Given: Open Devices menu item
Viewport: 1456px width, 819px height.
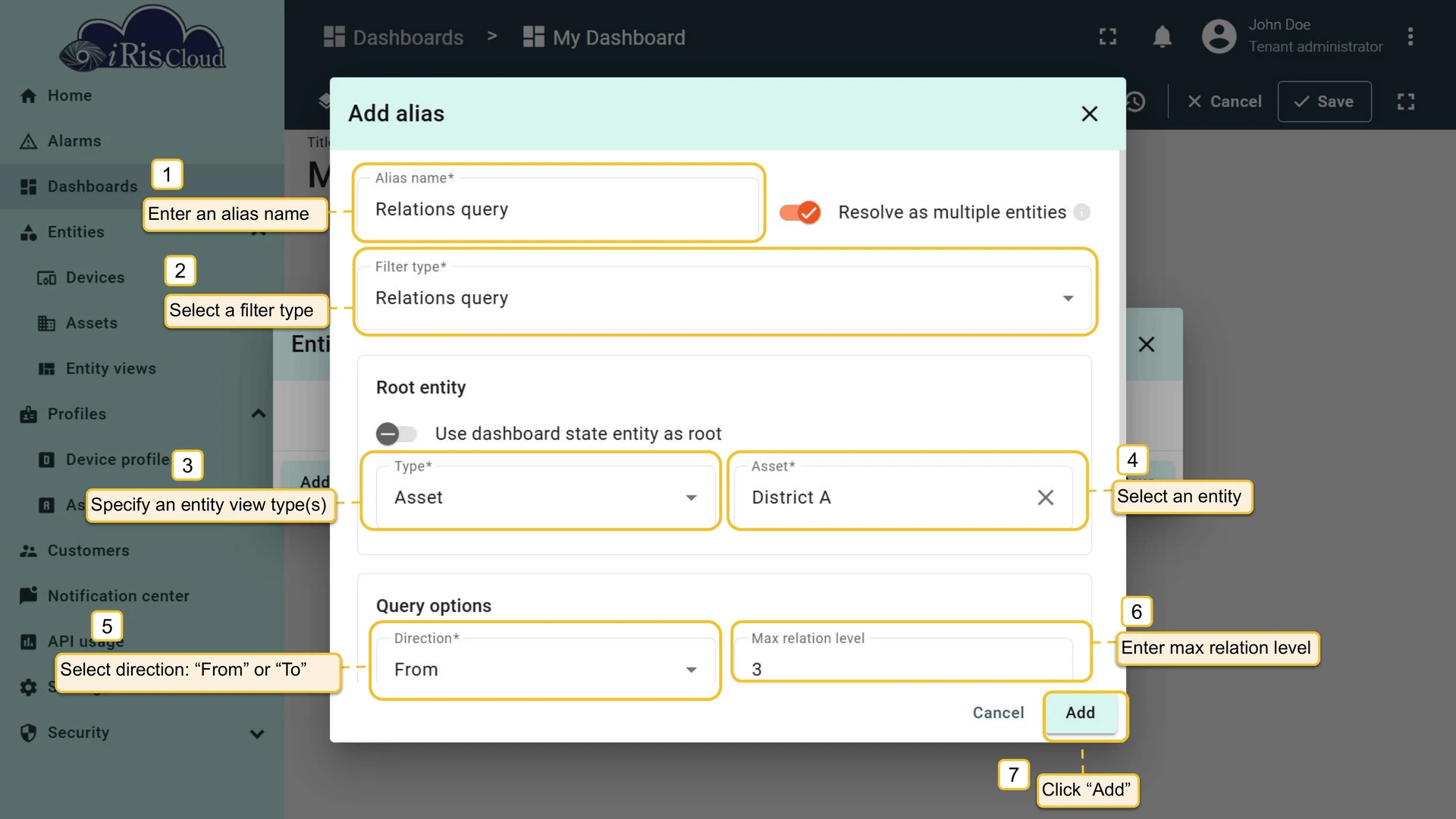Looking at the screenshot, I should point(142,278).
